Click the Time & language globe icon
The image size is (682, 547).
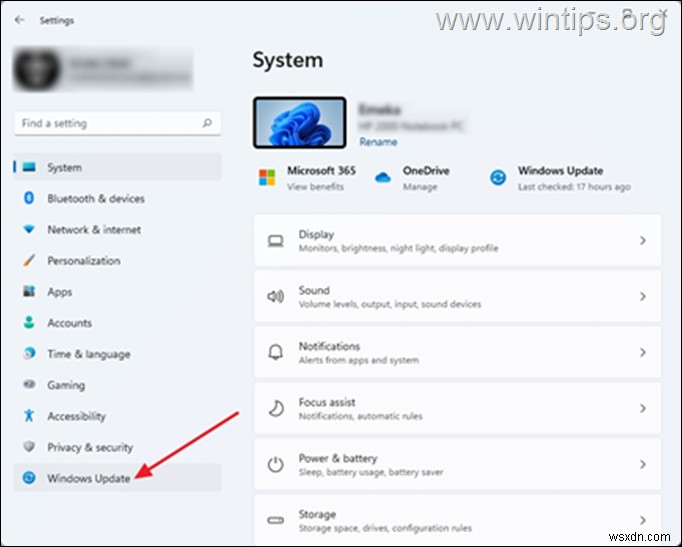click(29, 353)
